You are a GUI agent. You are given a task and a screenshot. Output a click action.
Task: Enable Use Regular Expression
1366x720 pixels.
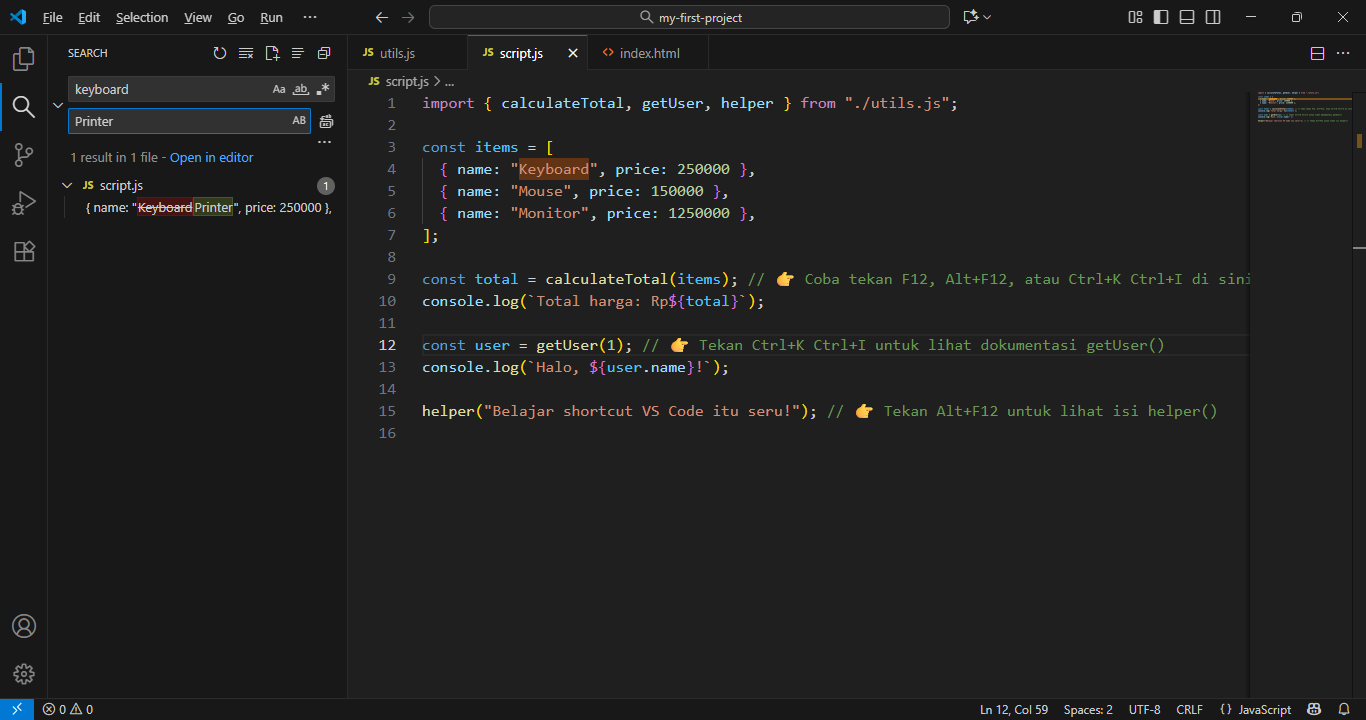(x=322, y=89)
